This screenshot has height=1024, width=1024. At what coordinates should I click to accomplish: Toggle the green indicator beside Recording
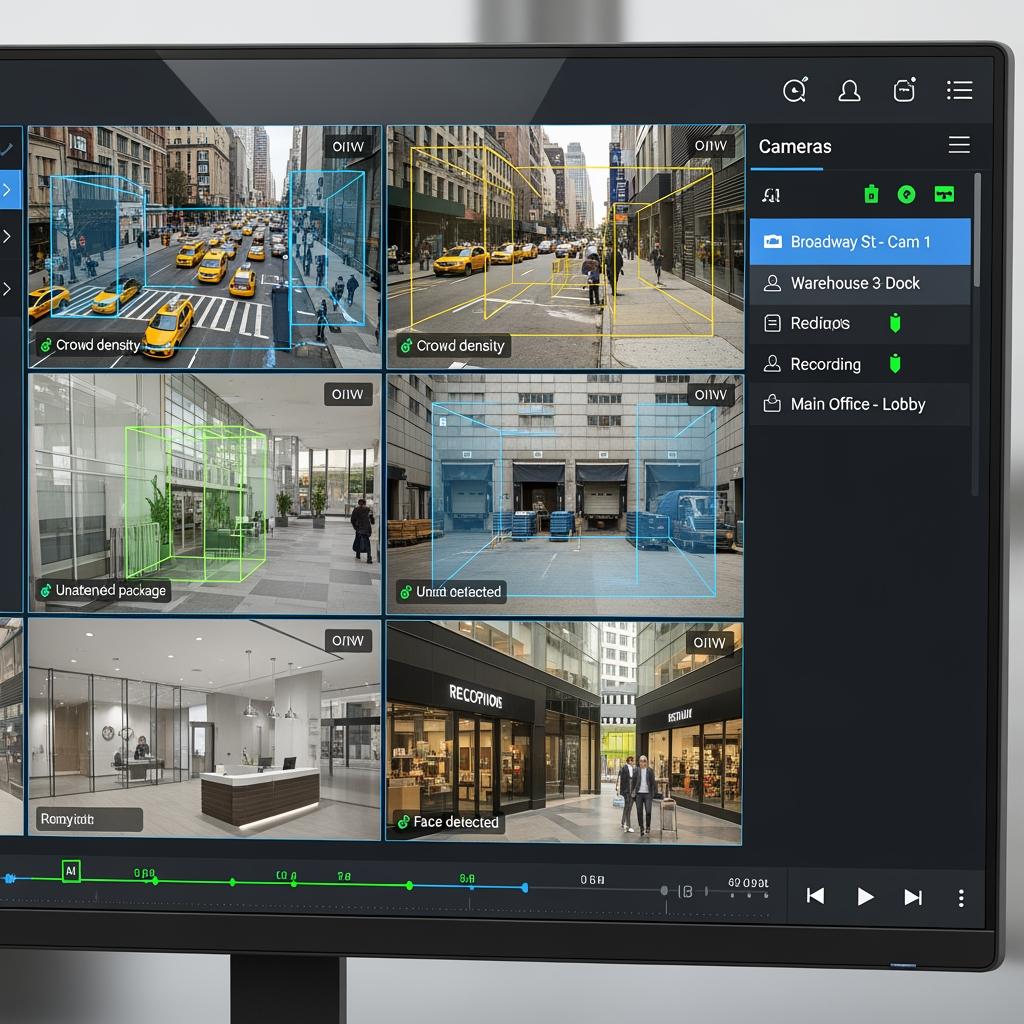pos(895,364)
